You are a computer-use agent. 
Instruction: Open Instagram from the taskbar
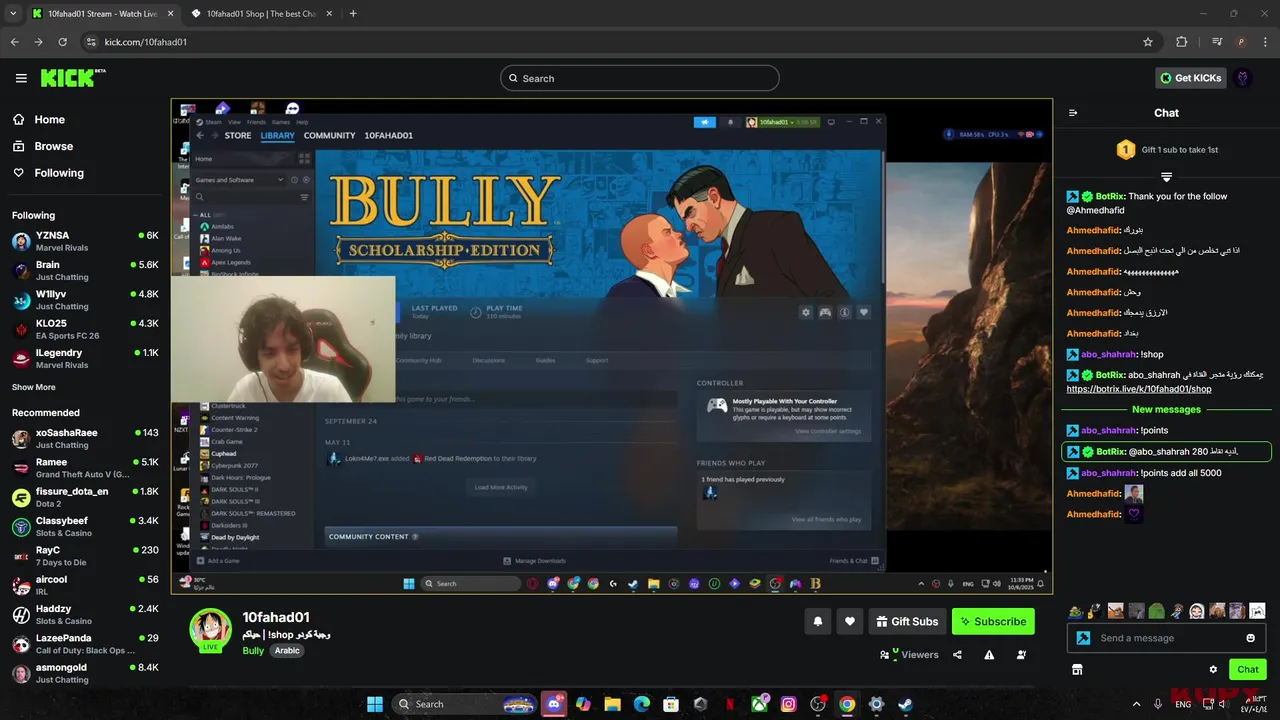click(x=789, y=704)
